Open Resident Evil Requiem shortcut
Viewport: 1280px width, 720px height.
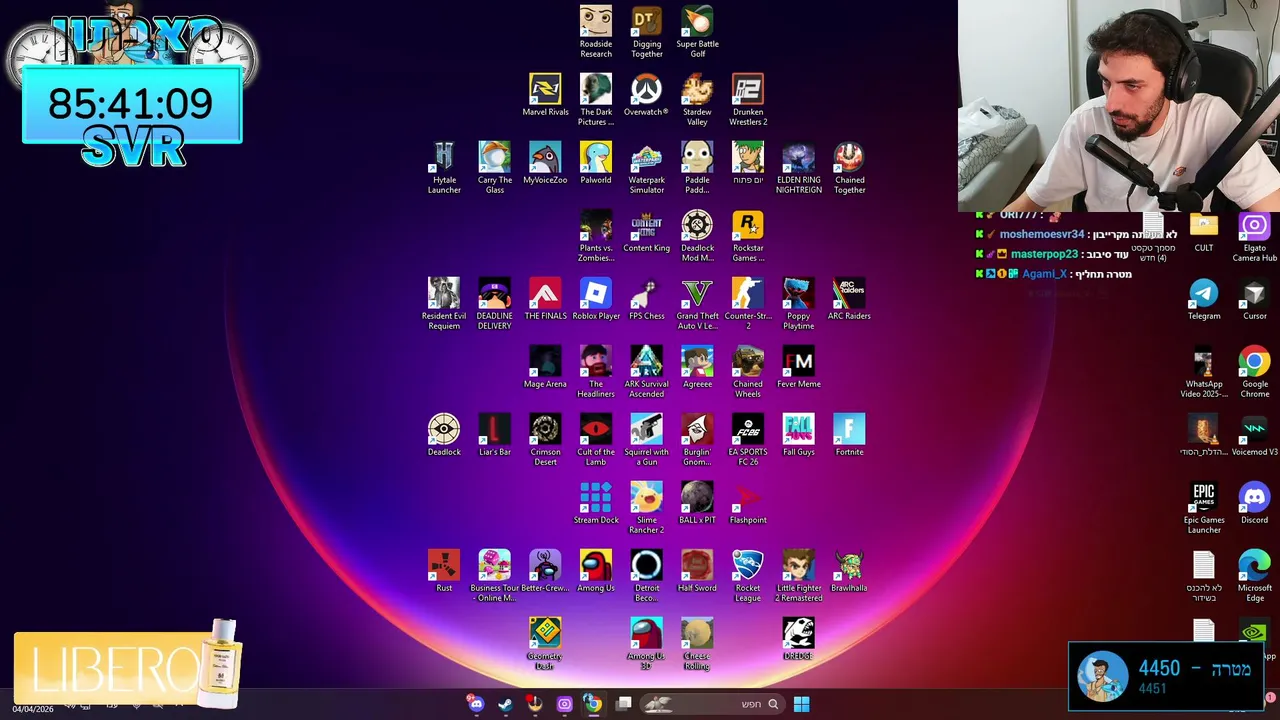(444, 304)
